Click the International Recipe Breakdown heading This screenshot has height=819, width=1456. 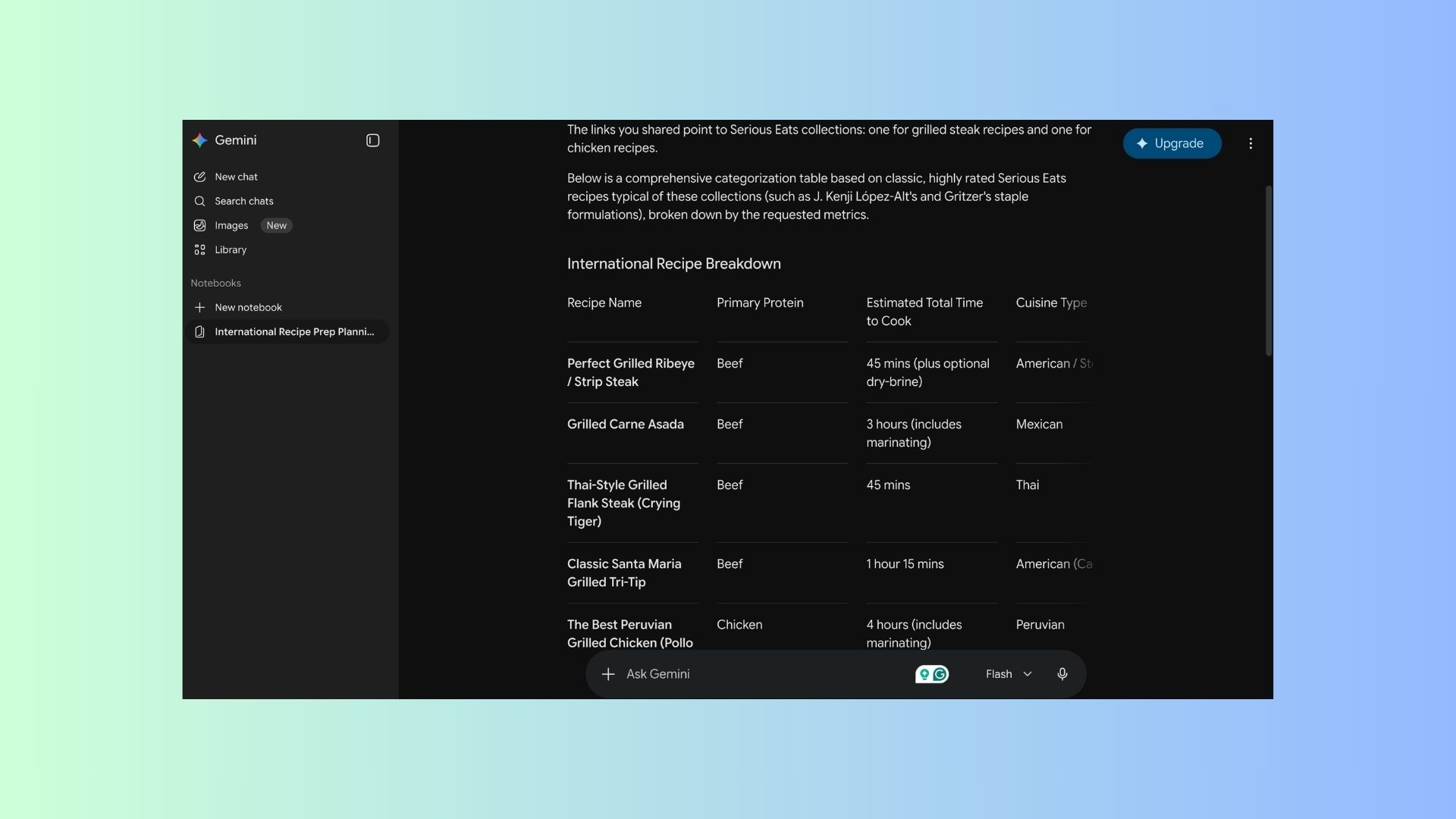click(x=674, y=264)
